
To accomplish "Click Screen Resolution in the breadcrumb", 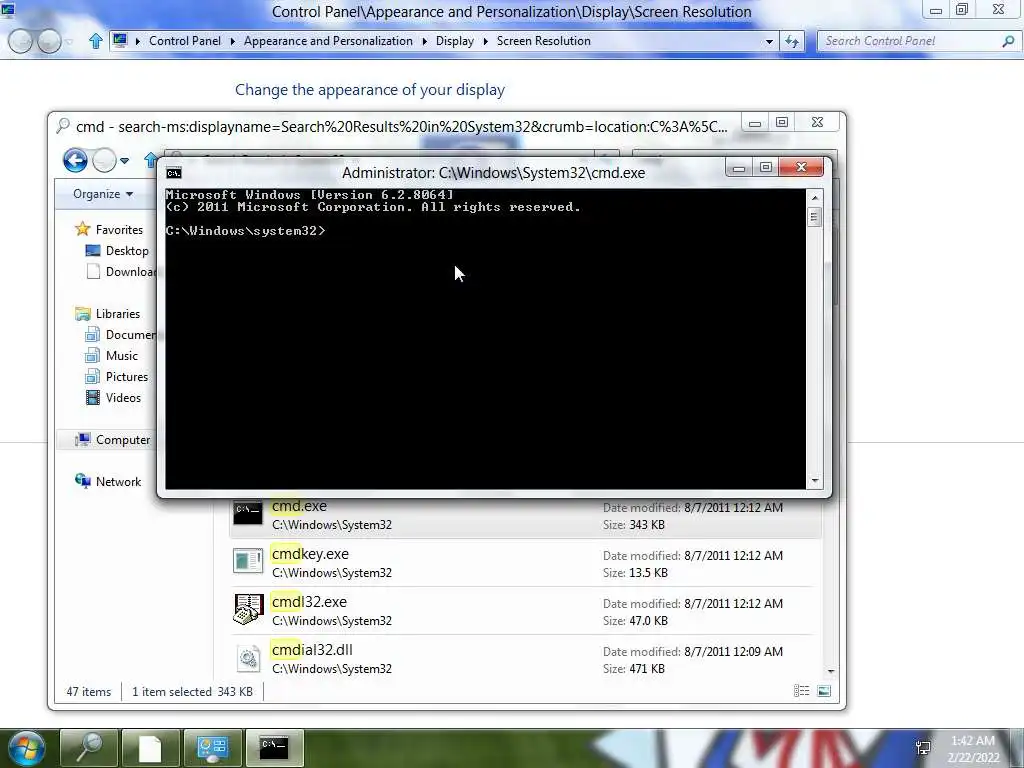I will click(543, 40).
